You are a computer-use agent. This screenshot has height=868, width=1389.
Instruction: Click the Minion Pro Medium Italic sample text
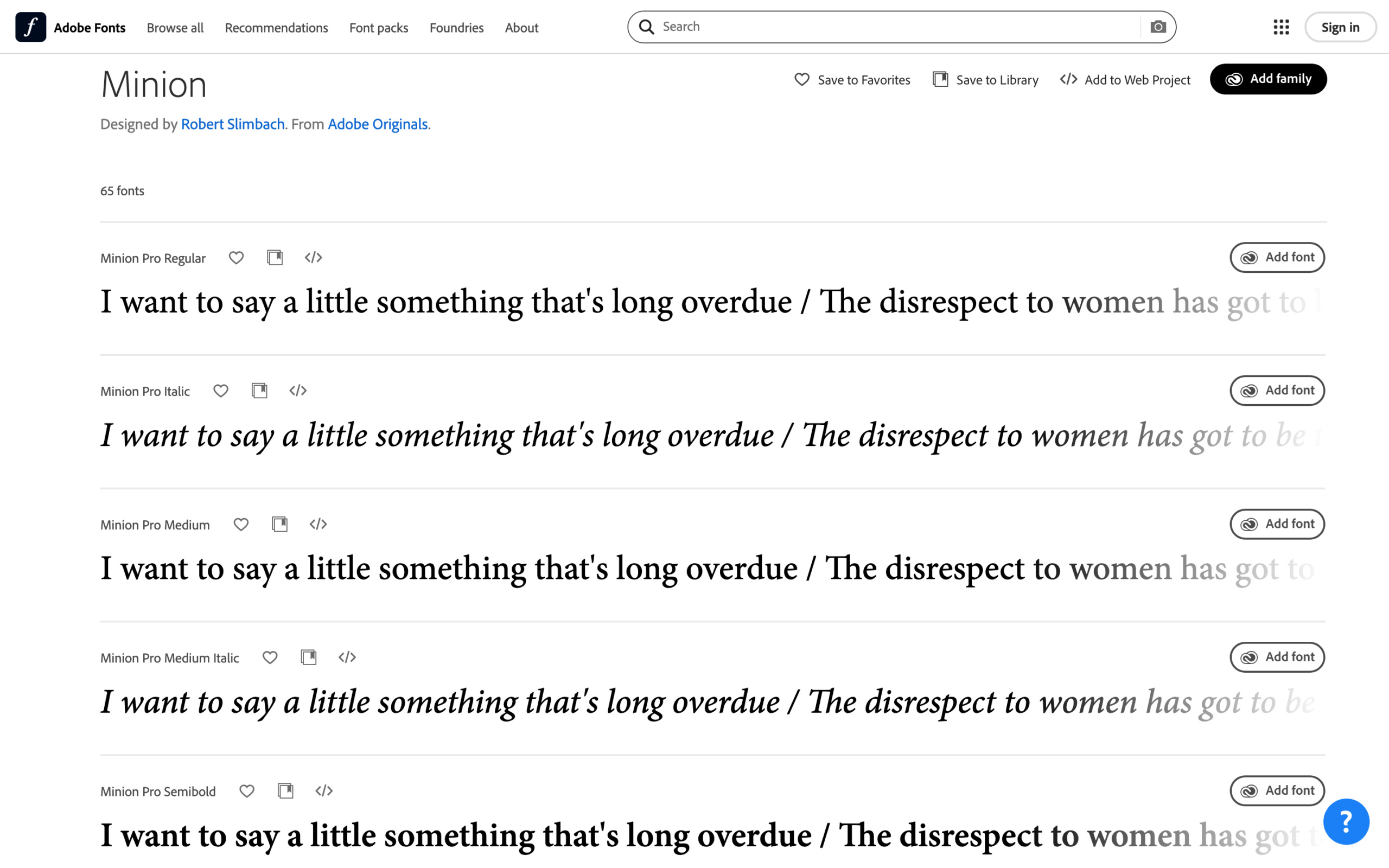(712, 703)
